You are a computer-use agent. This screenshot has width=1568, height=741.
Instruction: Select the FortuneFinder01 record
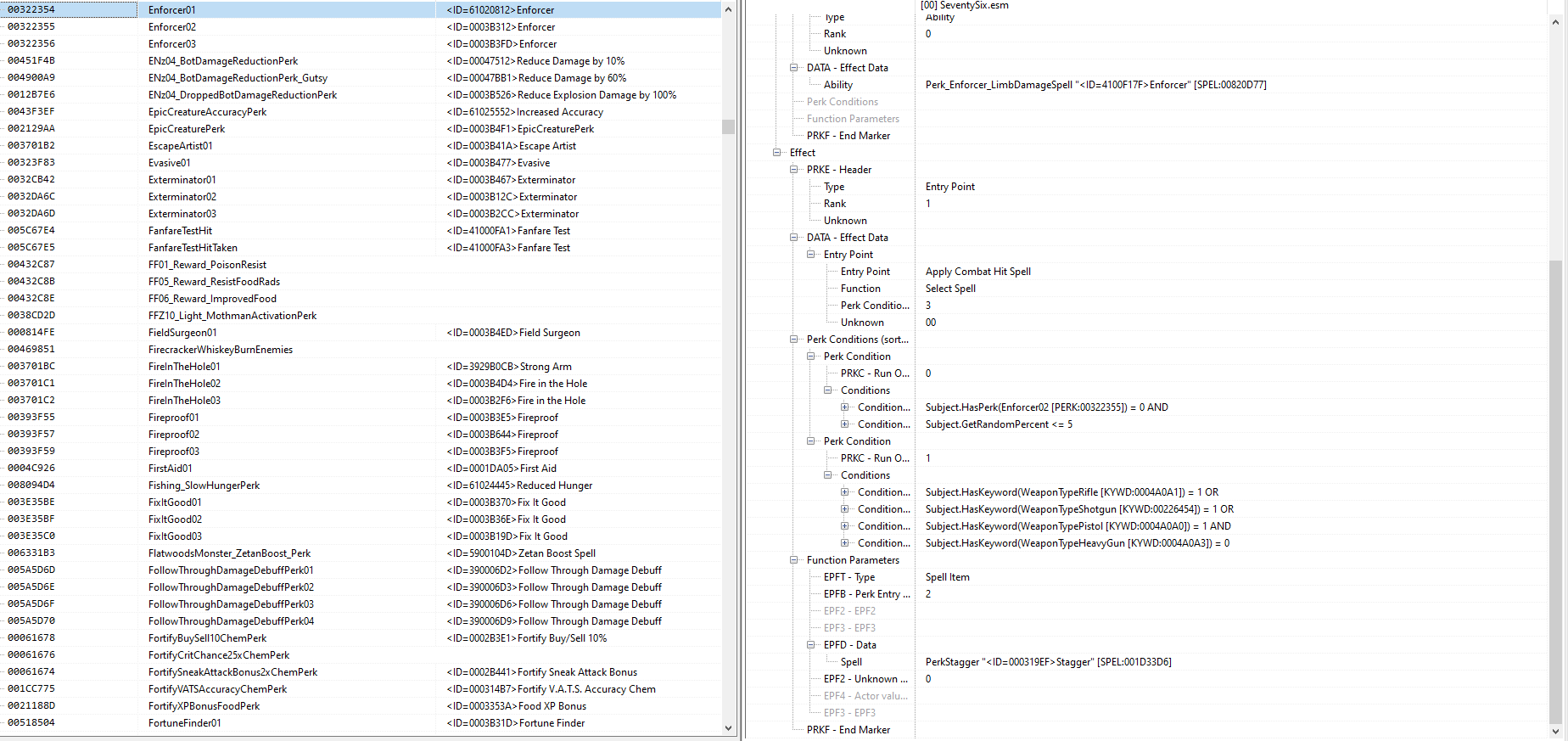tap(361, 723)
